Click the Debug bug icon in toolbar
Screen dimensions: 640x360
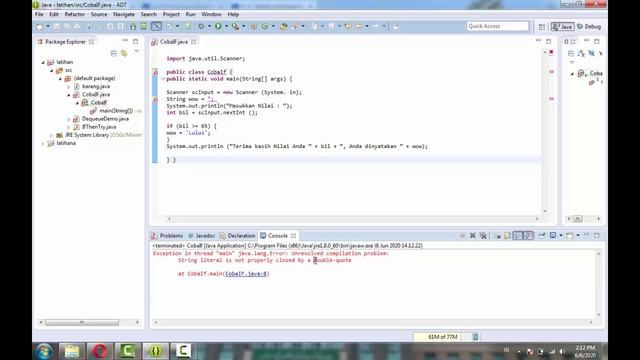click(201, 27)
